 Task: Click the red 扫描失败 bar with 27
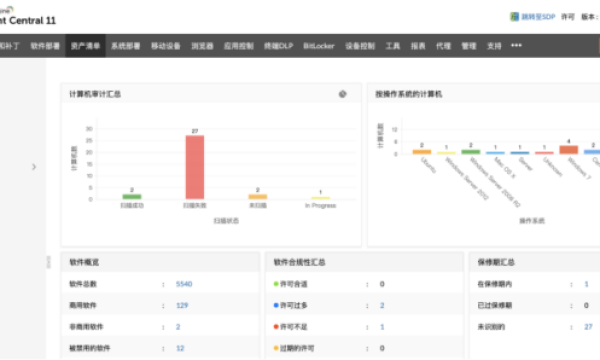(x=195, y=167)
